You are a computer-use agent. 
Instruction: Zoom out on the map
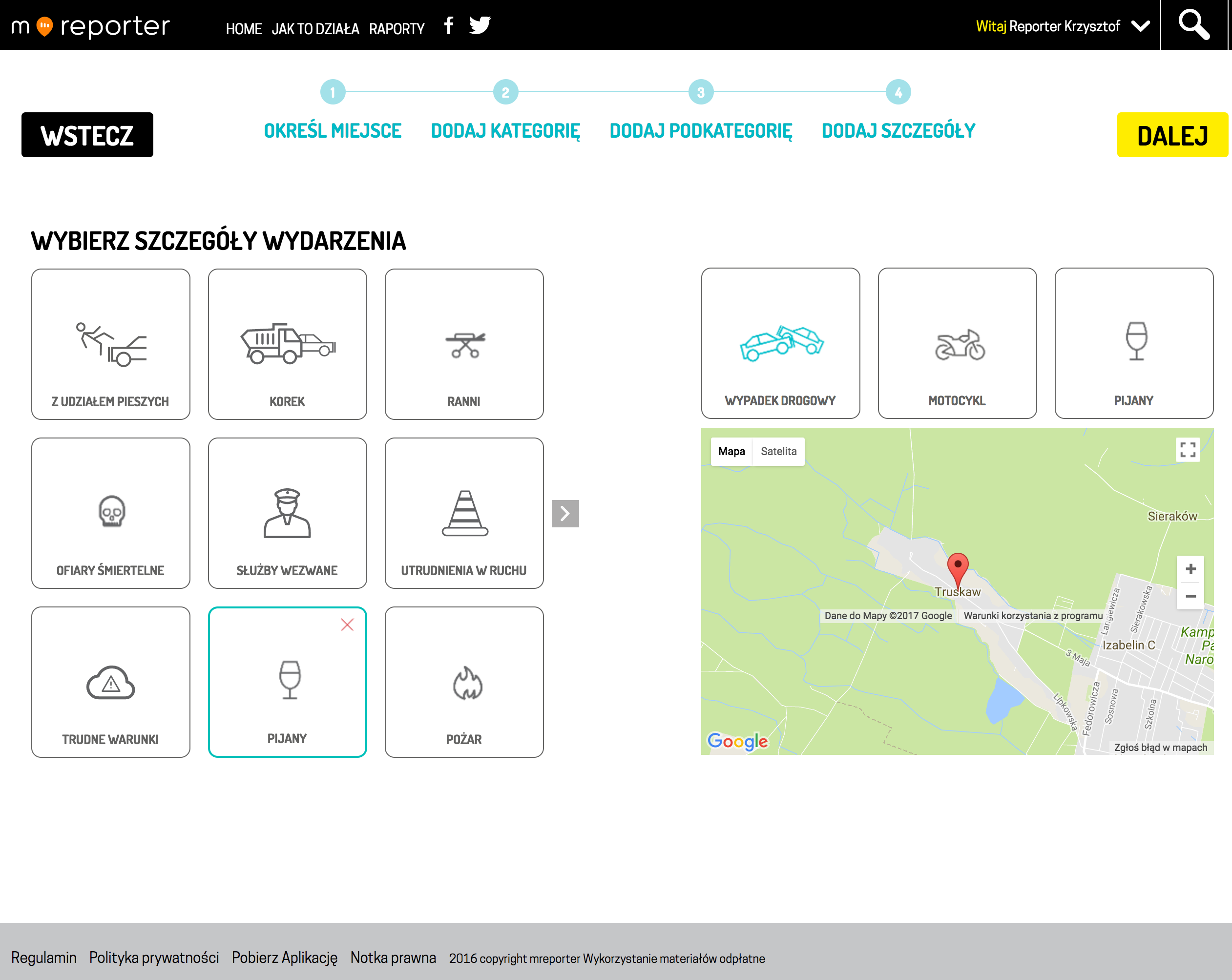click(x=1191, y=596)
